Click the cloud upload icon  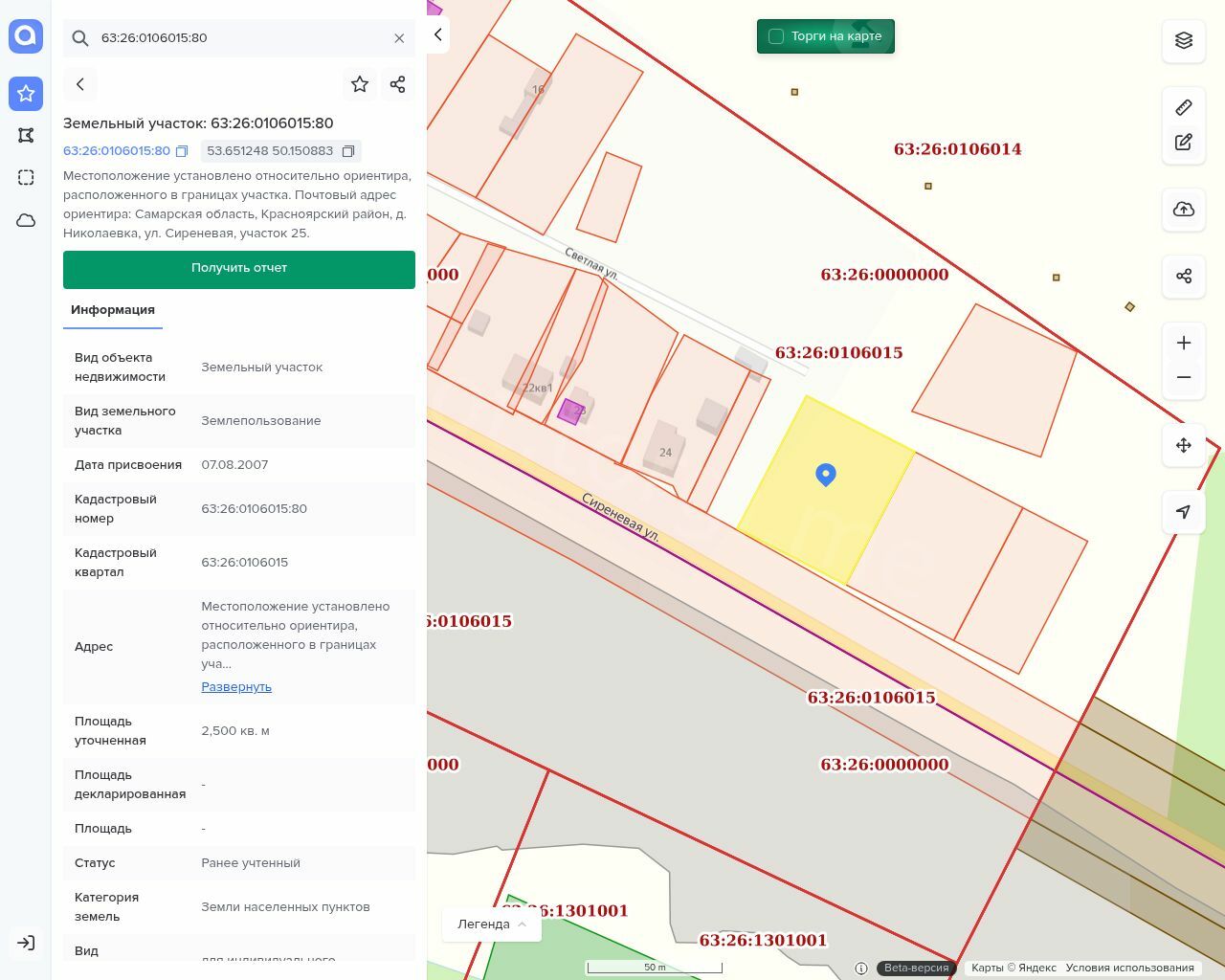[x=1184, y=210]
